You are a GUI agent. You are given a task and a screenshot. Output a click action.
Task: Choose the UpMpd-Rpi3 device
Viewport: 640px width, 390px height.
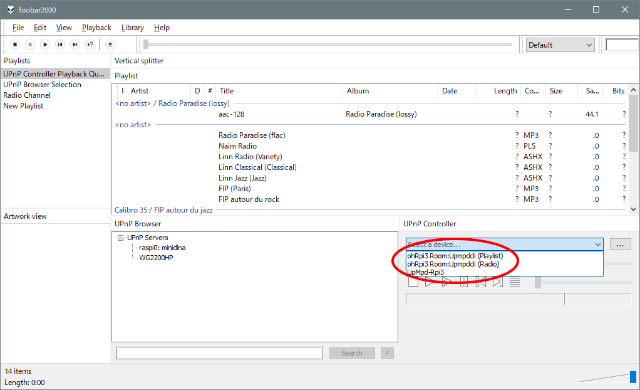pos(504,272)
